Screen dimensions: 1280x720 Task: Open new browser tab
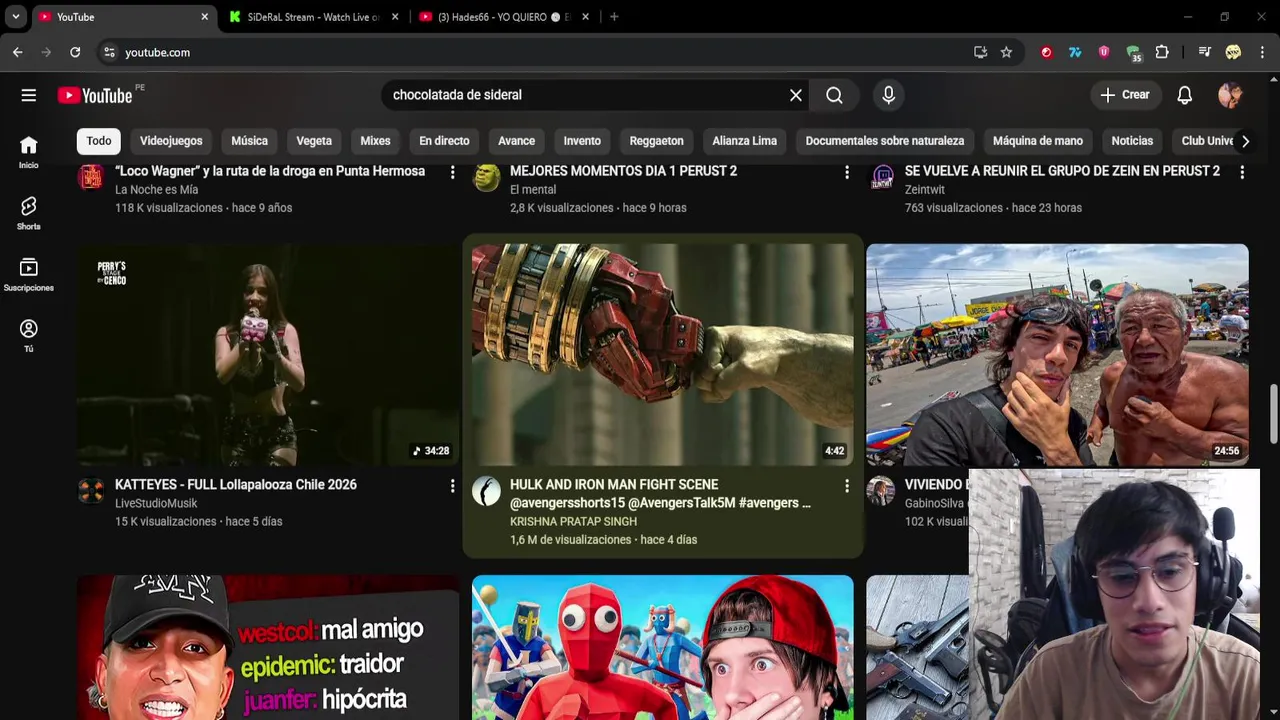pyautogui.click(x=614, y=17)
